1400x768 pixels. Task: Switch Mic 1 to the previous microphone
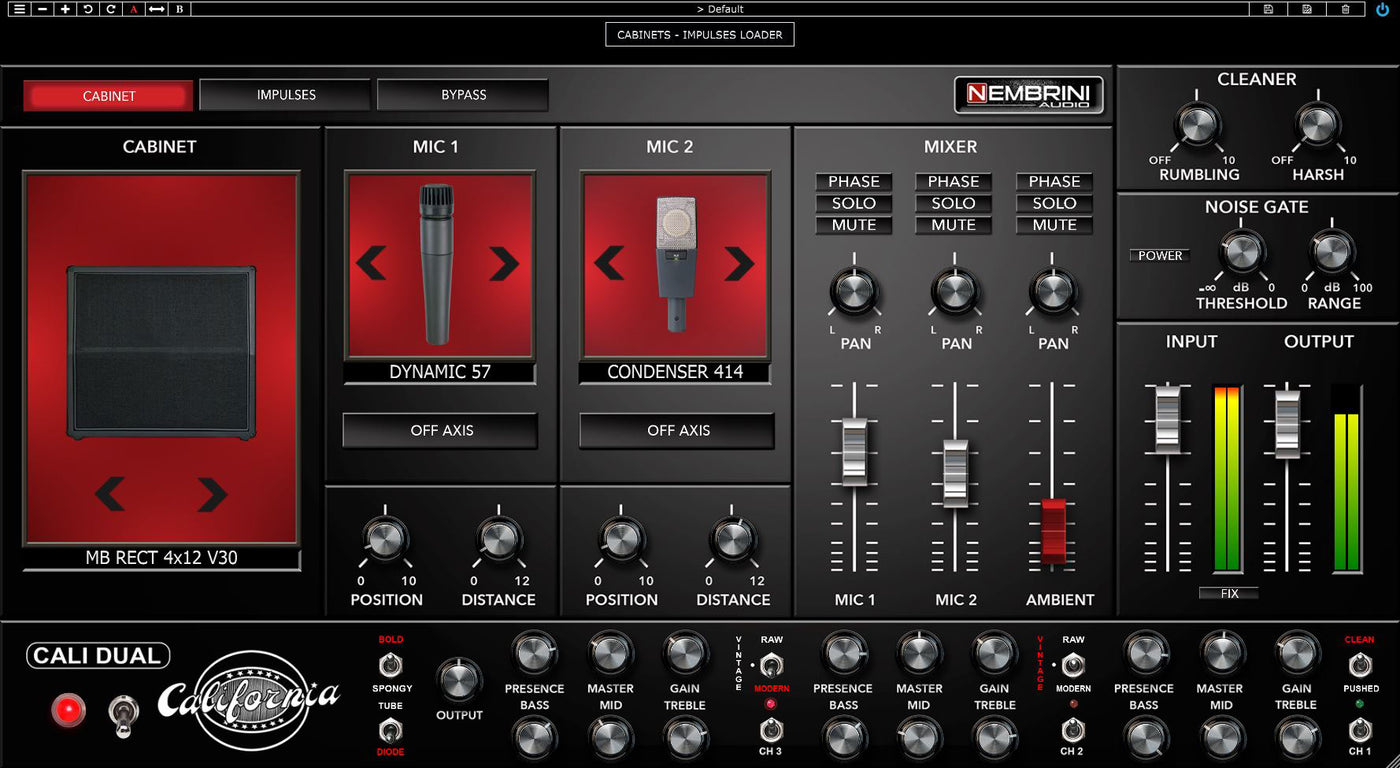[371, 263]
